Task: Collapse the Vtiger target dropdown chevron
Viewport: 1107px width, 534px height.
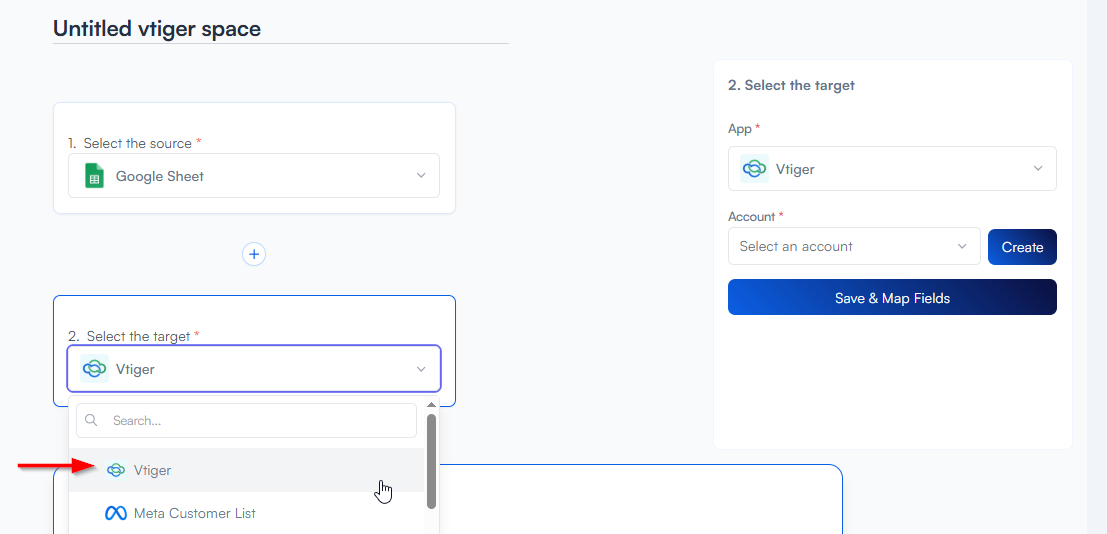Action: (x=421, y=369)
